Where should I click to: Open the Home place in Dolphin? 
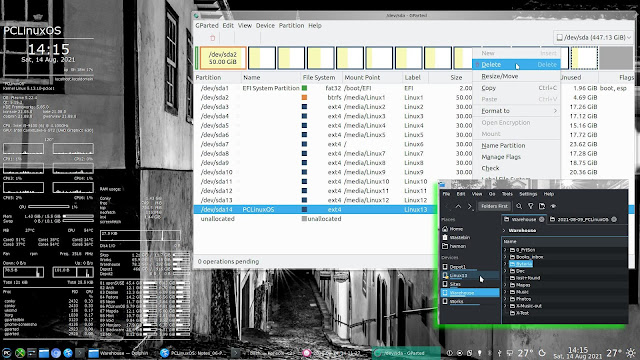click(453, 229)
